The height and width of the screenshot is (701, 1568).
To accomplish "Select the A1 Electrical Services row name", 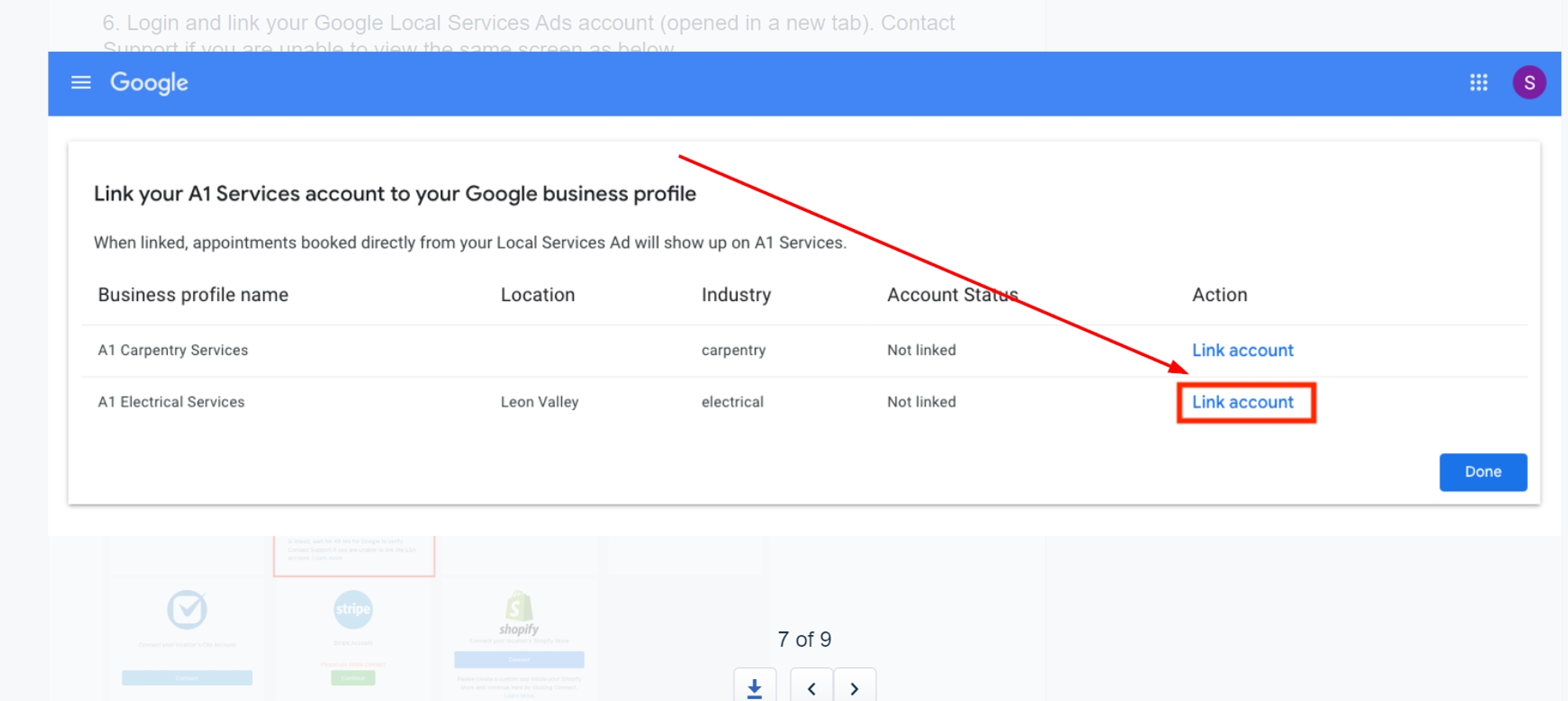I will [x=171, y=402].
